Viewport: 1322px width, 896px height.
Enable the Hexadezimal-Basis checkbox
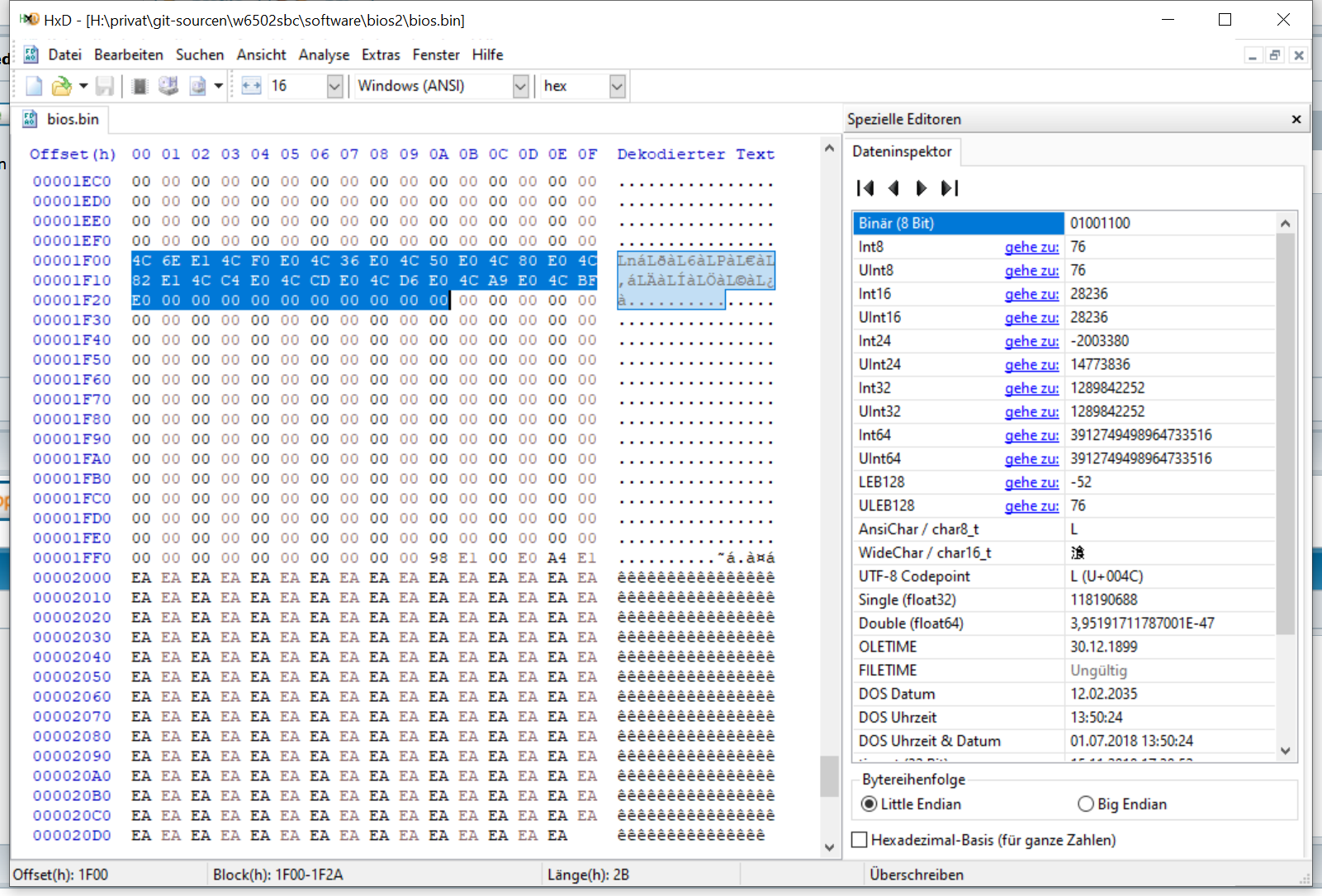click(x=860, y=840)
